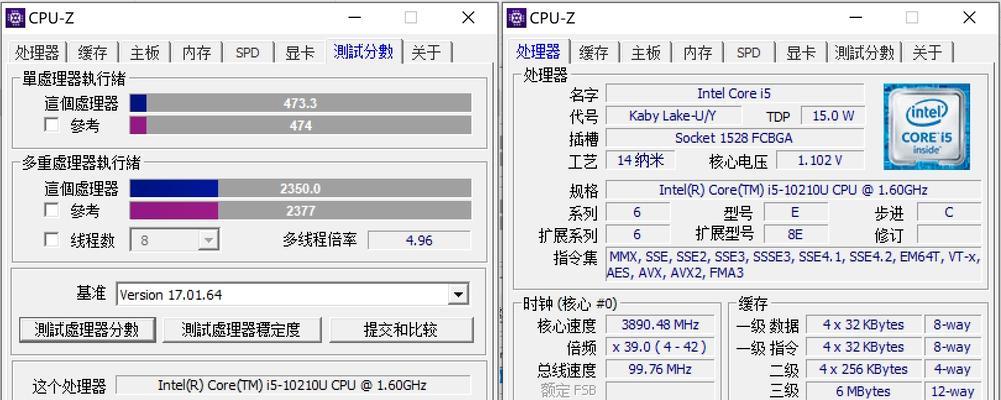Tick the single-thread 參考 checkbox

52,124
